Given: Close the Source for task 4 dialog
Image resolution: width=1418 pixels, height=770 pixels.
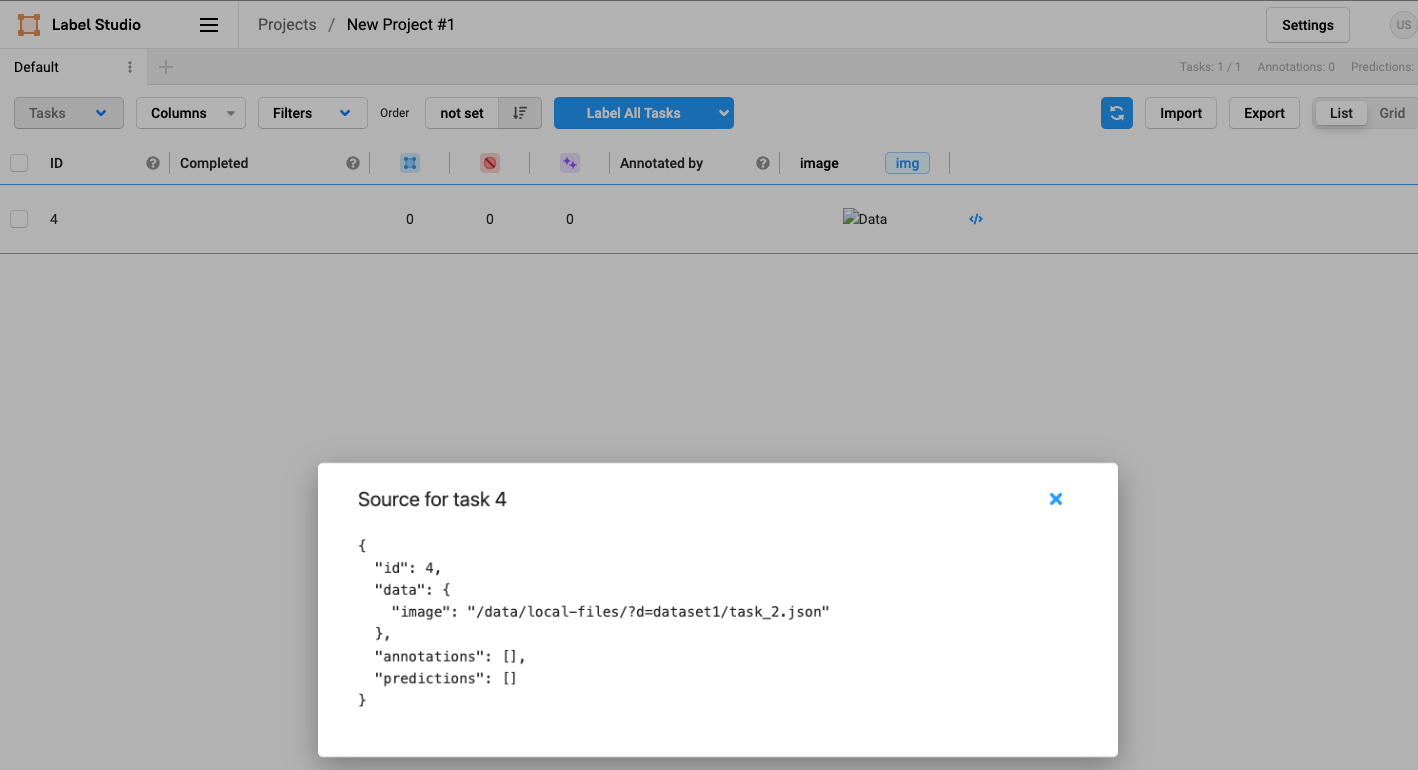Looking at the screenshot, I should [x=1056, y=498].
